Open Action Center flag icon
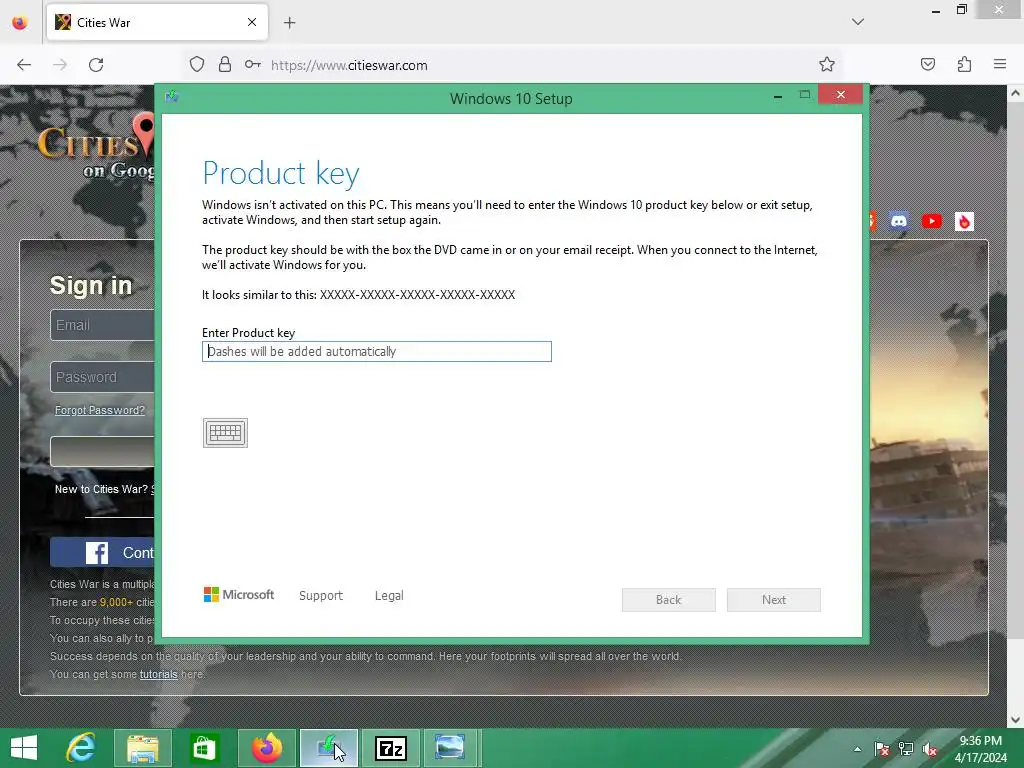 [x=882, y=749]
